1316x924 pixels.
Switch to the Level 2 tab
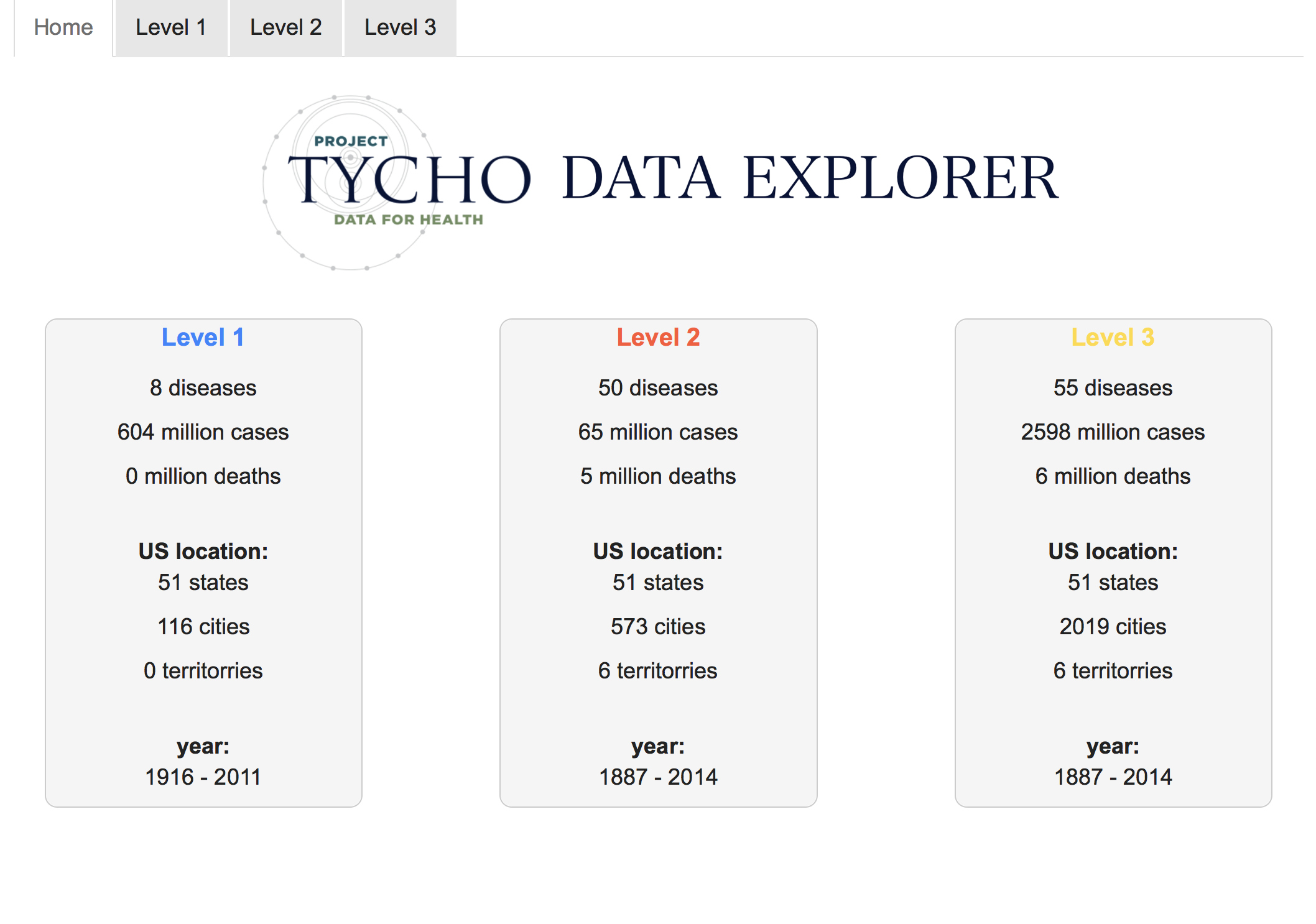coord(285,27)
